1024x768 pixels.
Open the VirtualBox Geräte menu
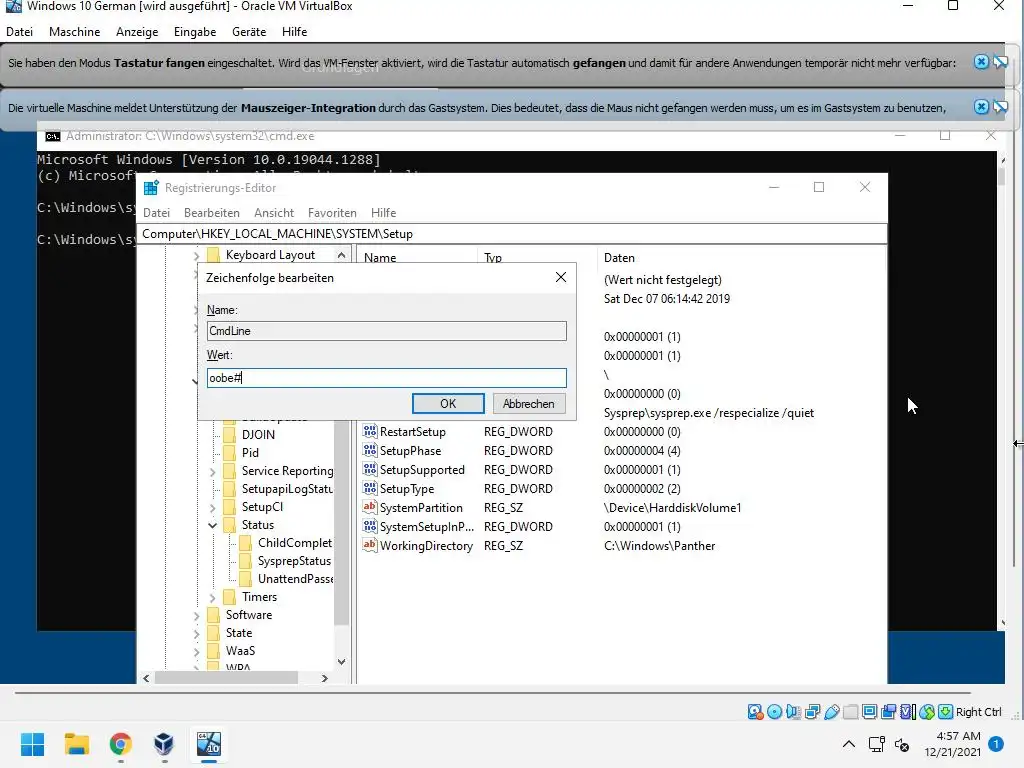[249, 31]
